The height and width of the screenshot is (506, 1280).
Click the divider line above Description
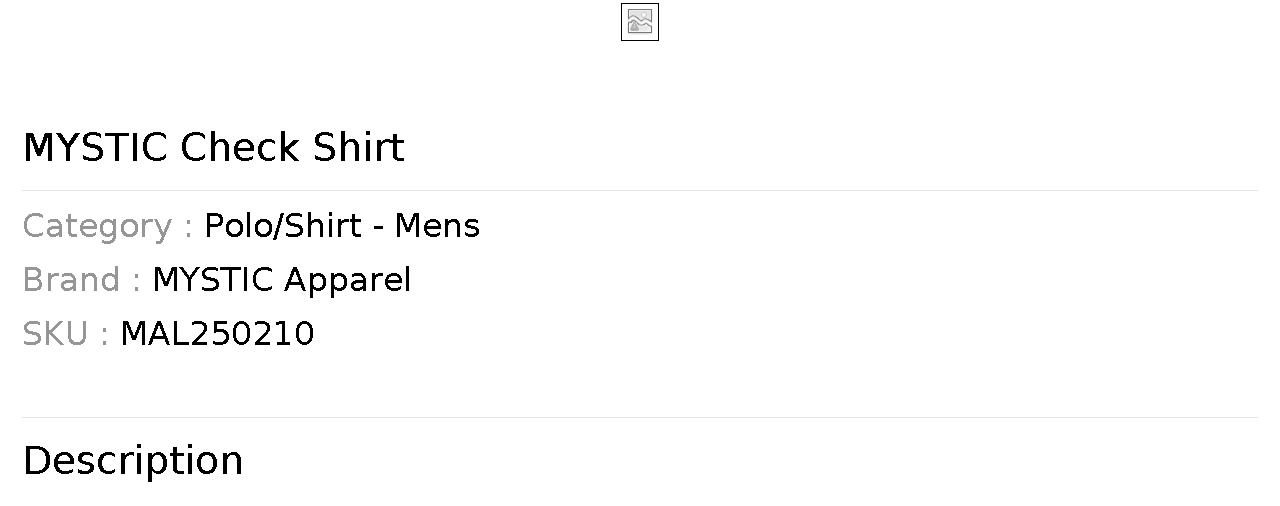(x=640, y=417)
